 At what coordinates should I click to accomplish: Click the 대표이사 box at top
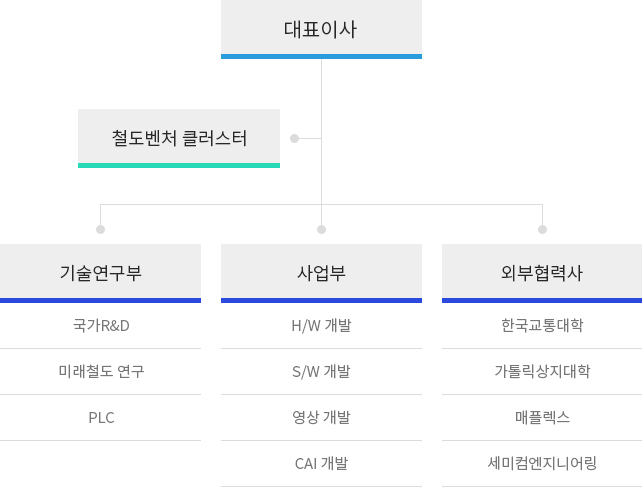tap(321, 29)
